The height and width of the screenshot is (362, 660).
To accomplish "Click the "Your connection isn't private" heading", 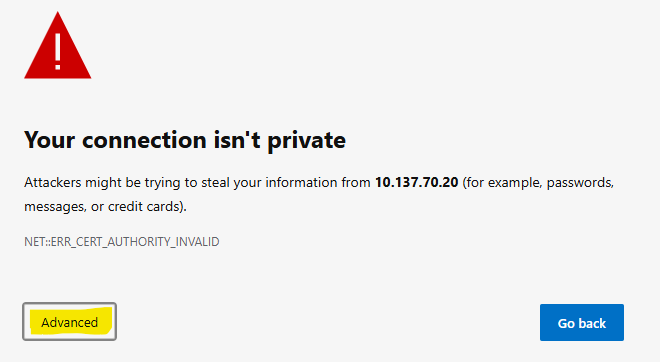I will [185, 140].
